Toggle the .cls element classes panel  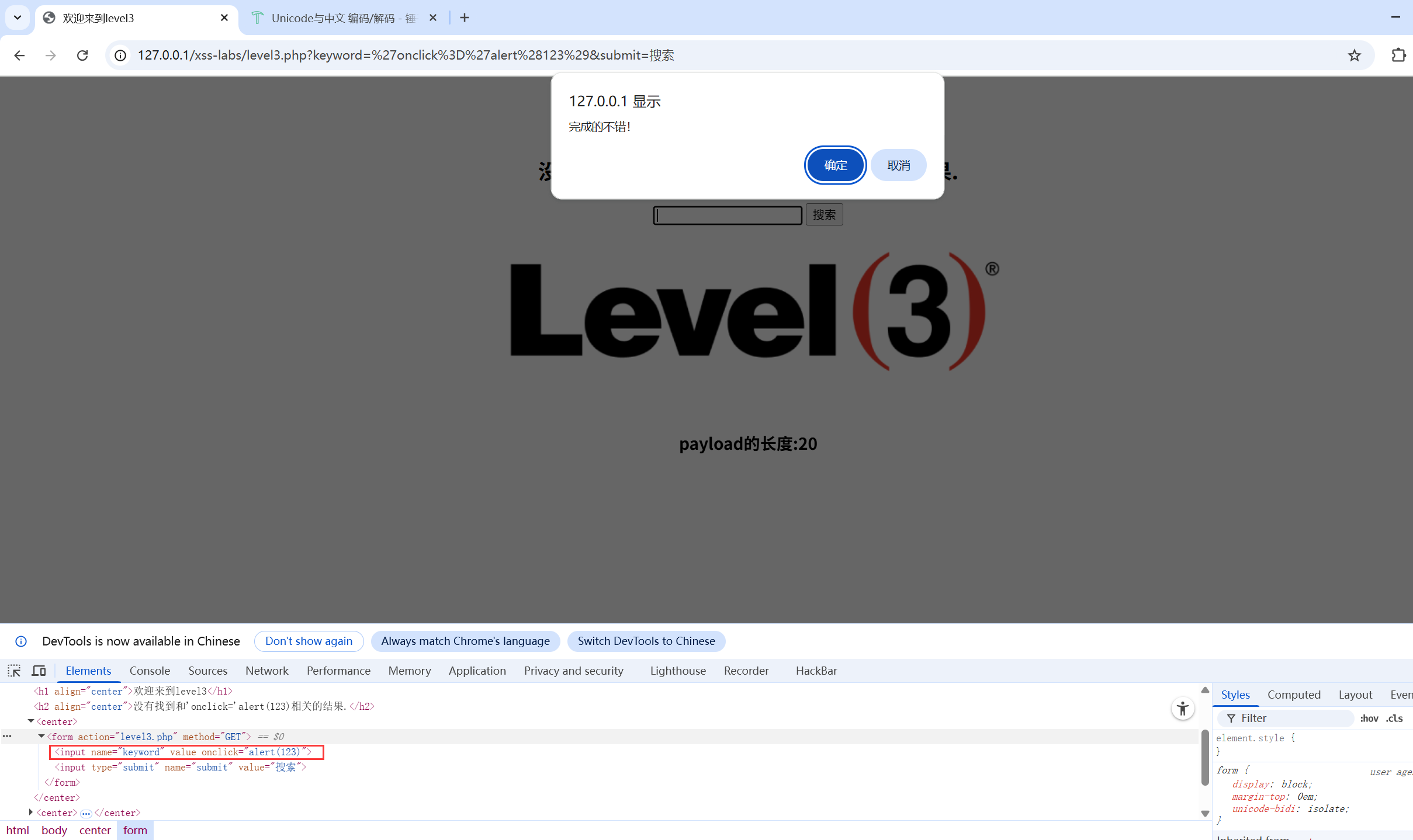click(x=1394, y=718)
